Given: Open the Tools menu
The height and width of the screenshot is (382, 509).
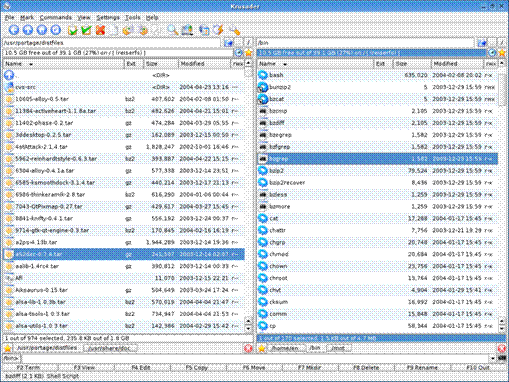Looking at the screenshot, I should [x=133, y=17].
